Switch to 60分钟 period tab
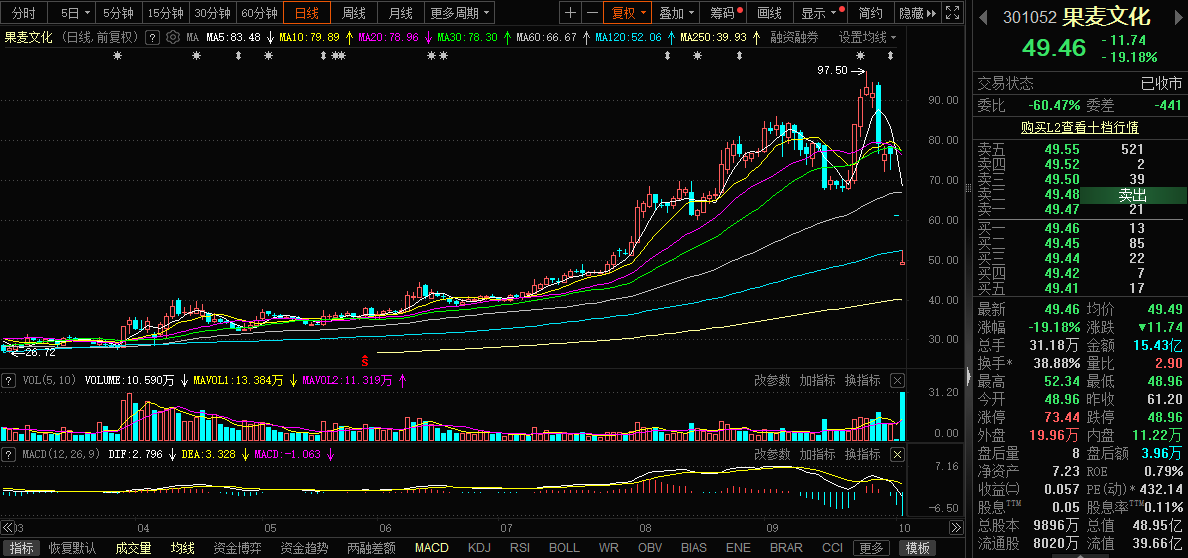This screenshot has height=558, width=1188. coord(258,13)
